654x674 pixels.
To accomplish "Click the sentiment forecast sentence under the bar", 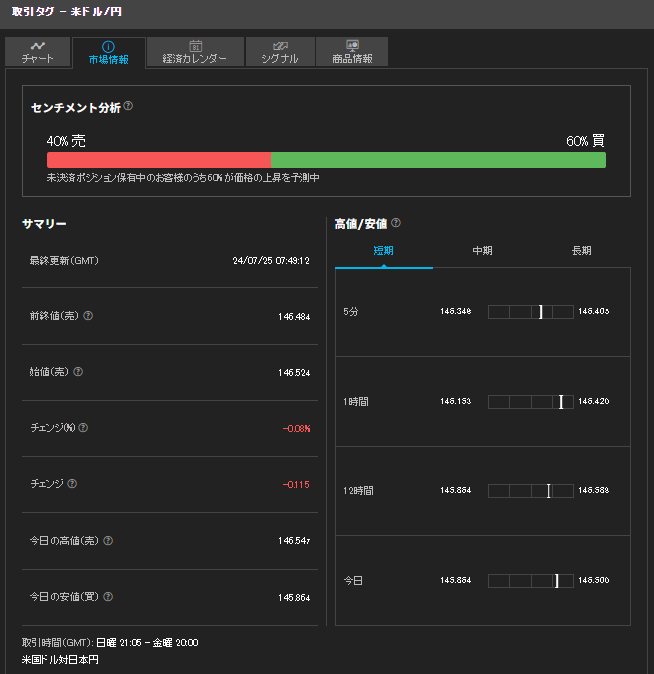I will pyautogui.click(x=183, y=178).
